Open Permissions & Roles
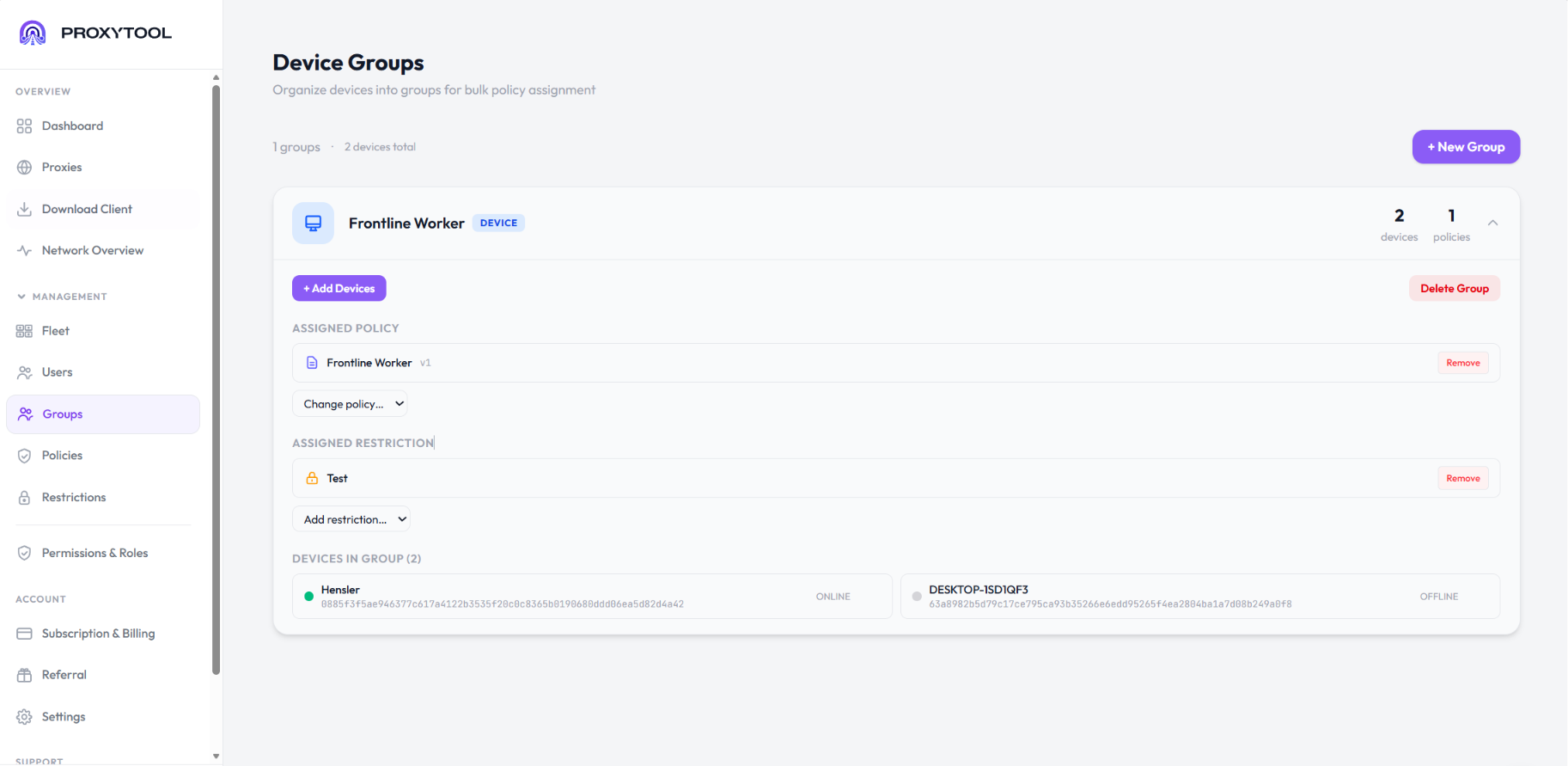 [x=103, y=553]
